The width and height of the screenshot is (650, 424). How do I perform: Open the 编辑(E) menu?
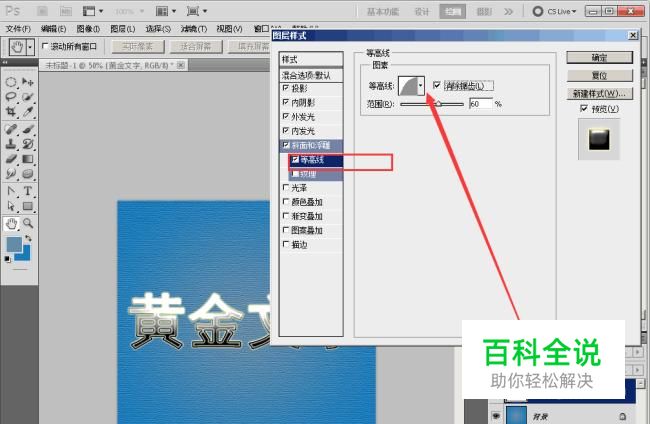tap(53, 29)
